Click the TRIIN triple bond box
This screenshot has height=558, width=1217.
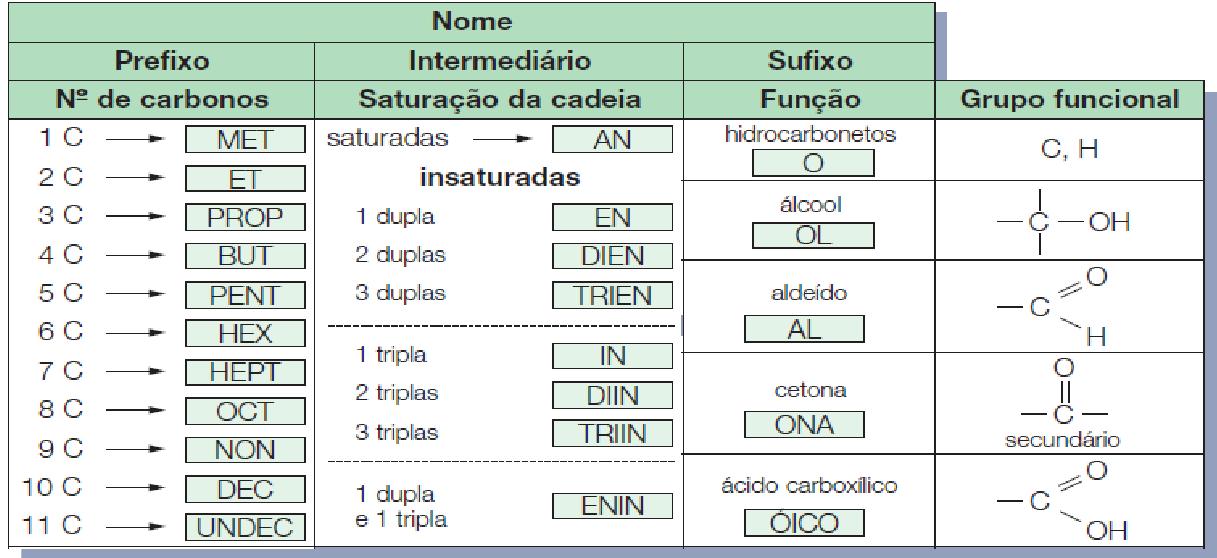click(x=612, y=434)
